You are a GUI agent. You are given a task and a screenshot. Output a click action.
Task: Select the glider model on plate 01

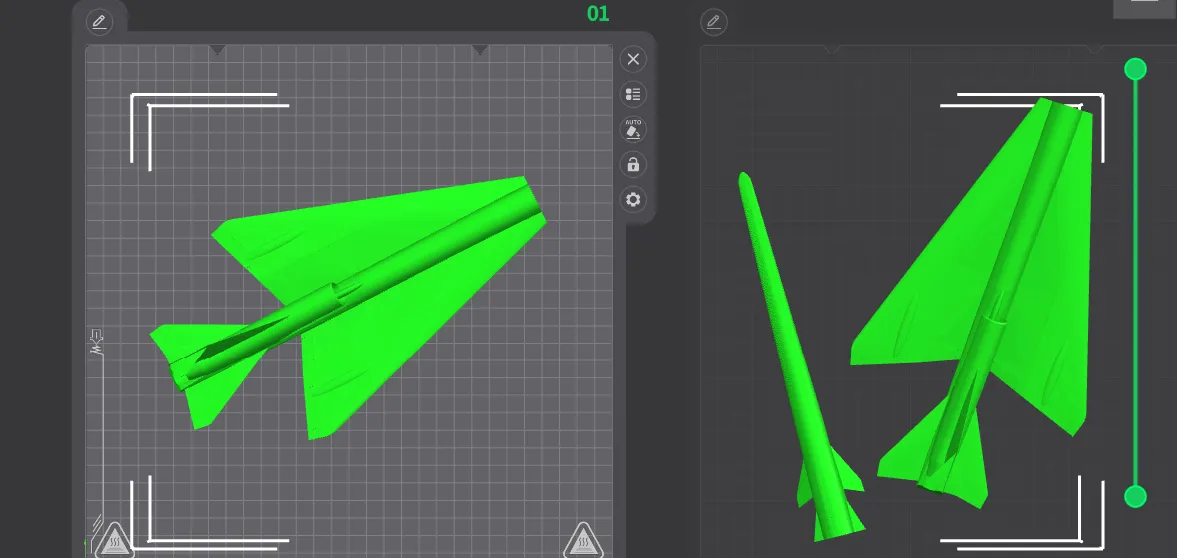[348, 308]
